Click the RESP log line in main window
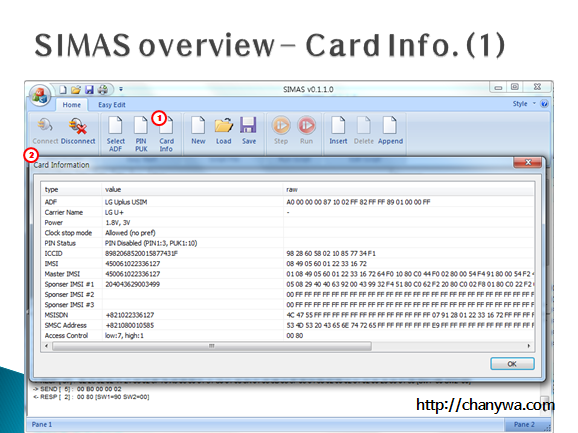 91,397
